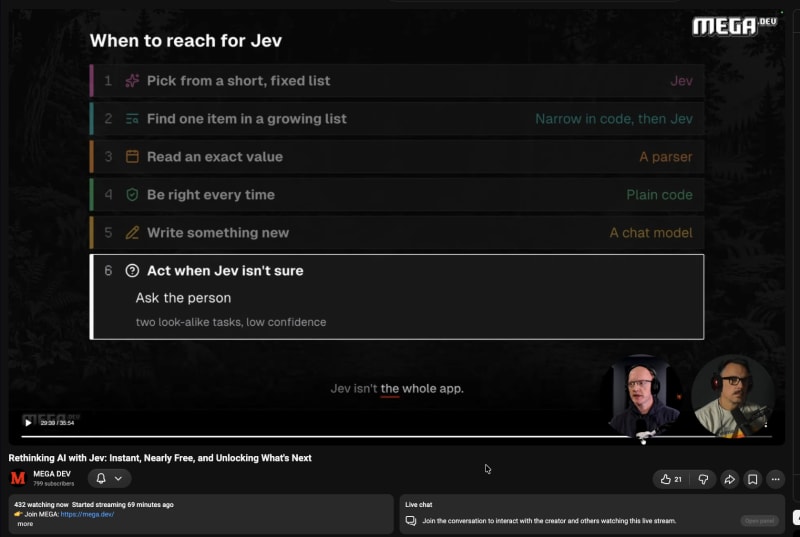Open the https://mega.dev/ link
This screenshot has width=800, height=537.
tap(87, 514)
